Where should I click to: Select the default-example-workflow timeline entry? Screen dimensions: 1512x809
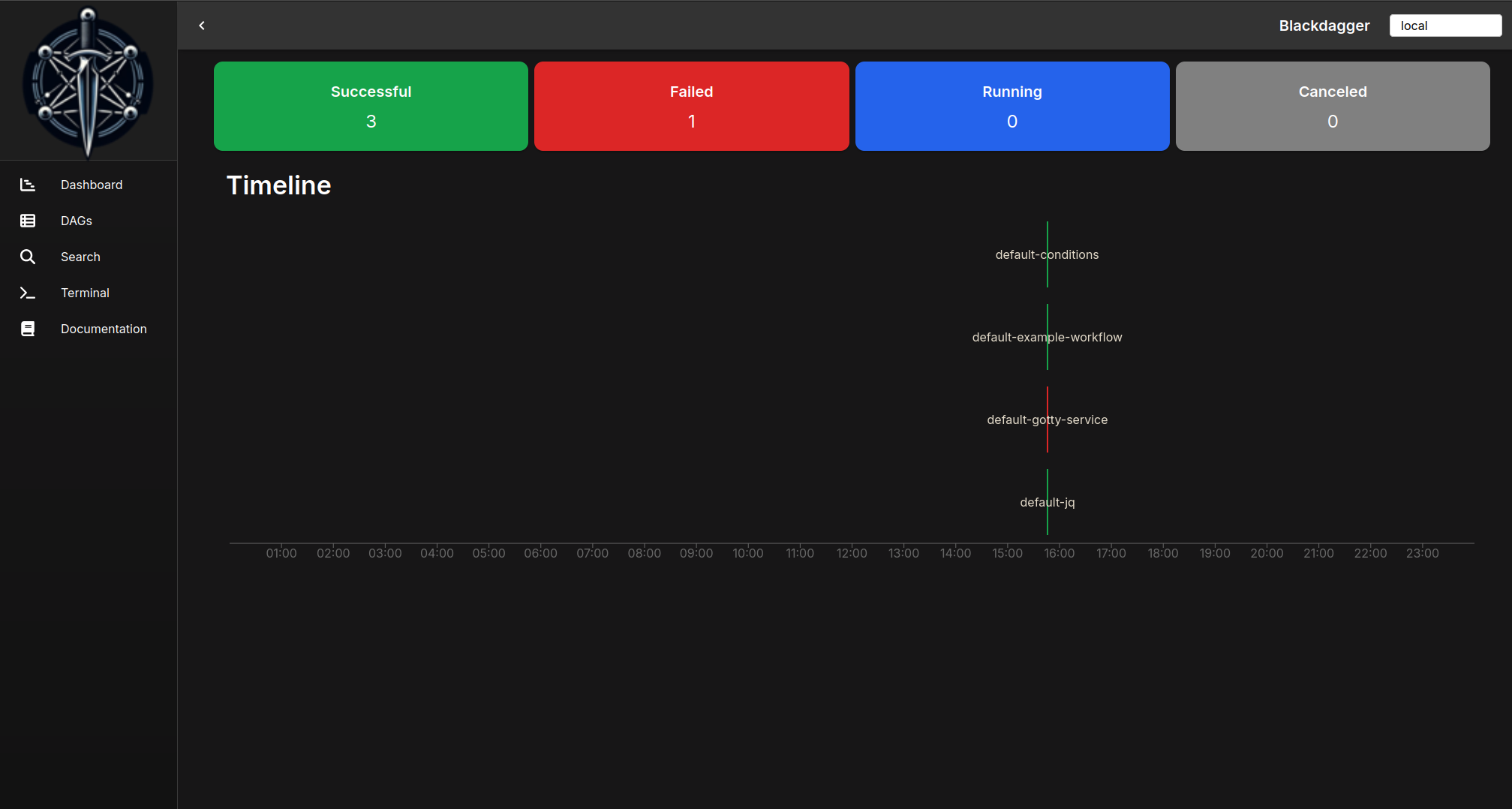click(1047, 337)
